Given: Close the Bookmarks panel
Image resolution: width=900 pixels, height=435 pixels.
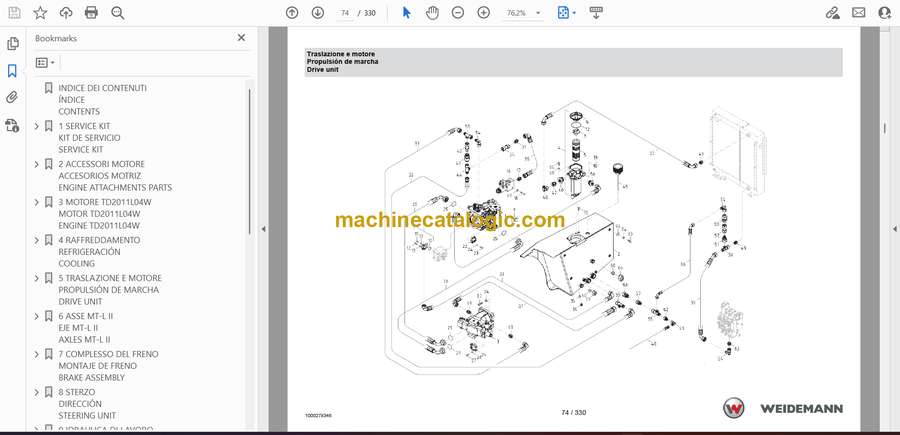Looking at the screenshot, I should [241, 38].
